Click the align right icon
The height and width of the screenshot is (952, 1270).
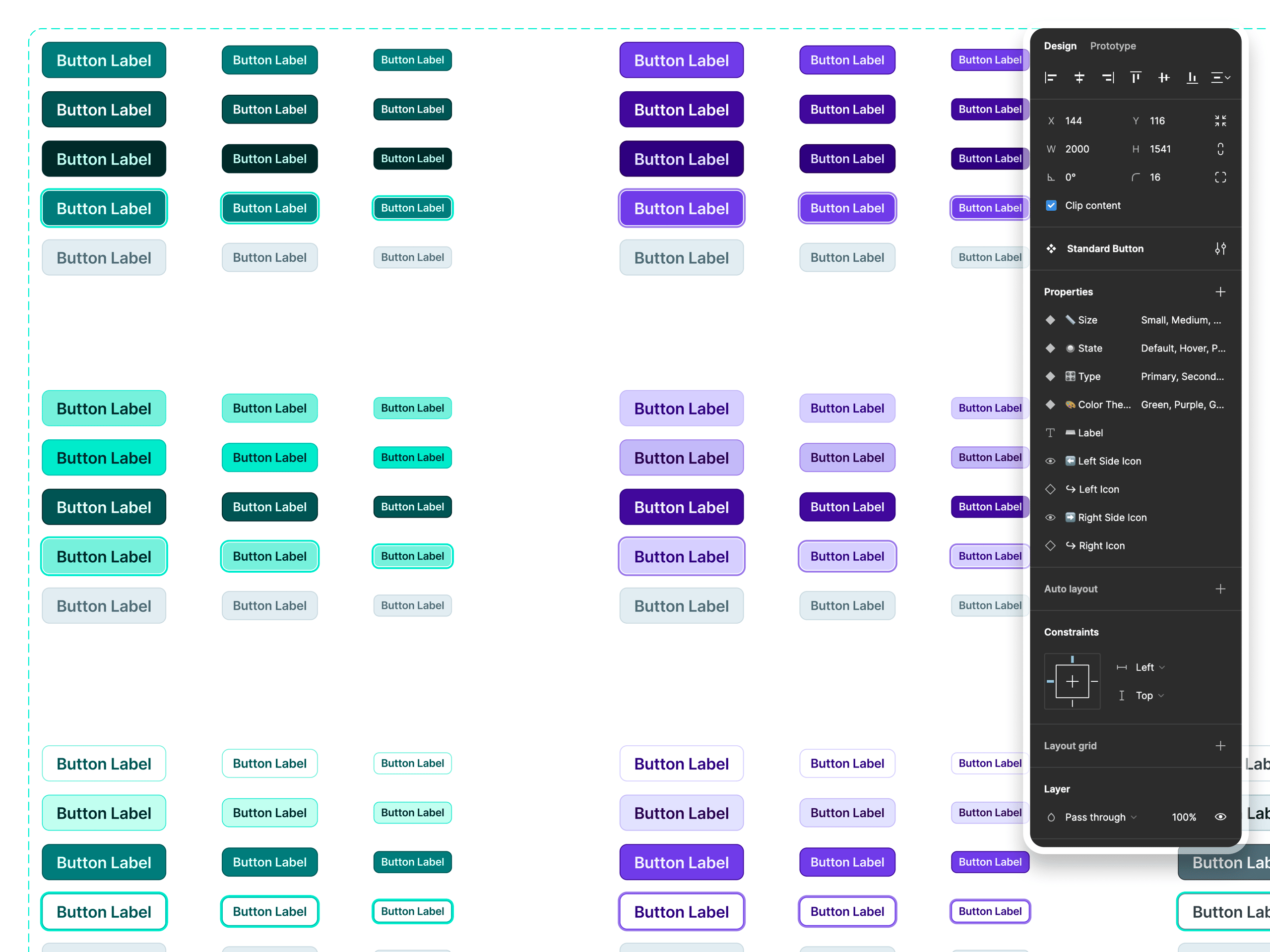click(1107, 77)
